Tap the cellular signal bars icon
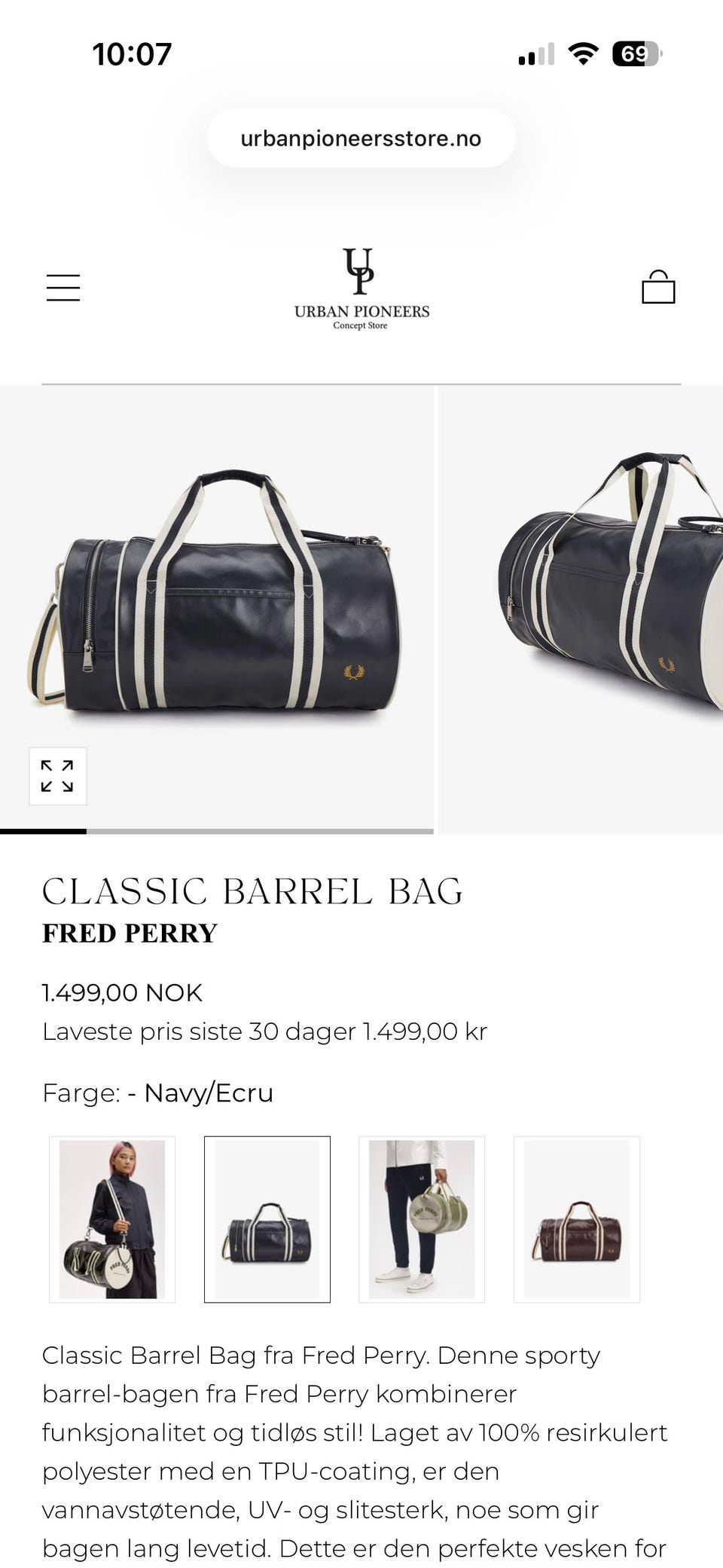Screen dimensions: 723x1568 [x=536, y=54]
